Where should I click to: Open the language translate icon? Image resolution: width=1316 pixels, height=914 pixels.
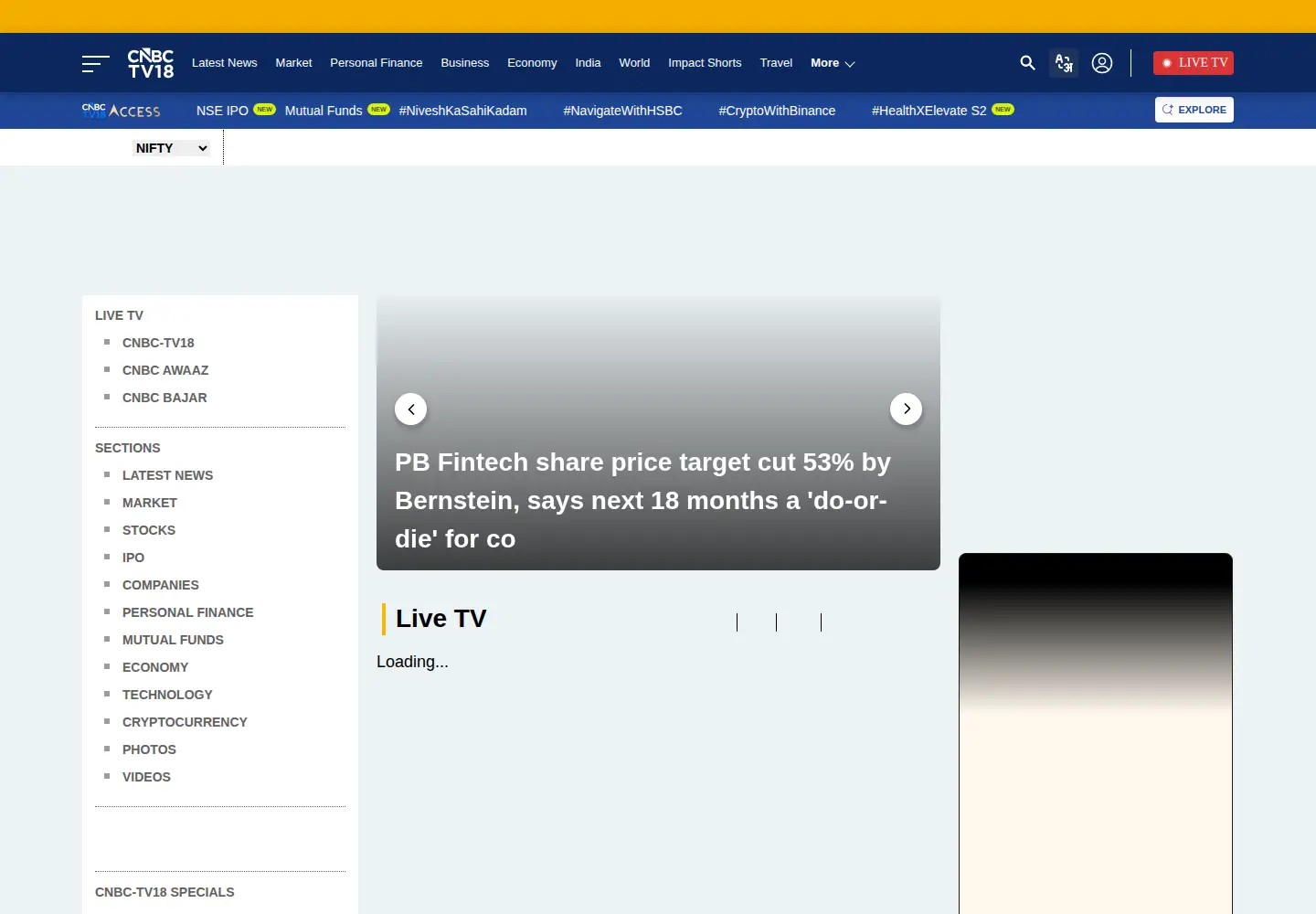1064,63
